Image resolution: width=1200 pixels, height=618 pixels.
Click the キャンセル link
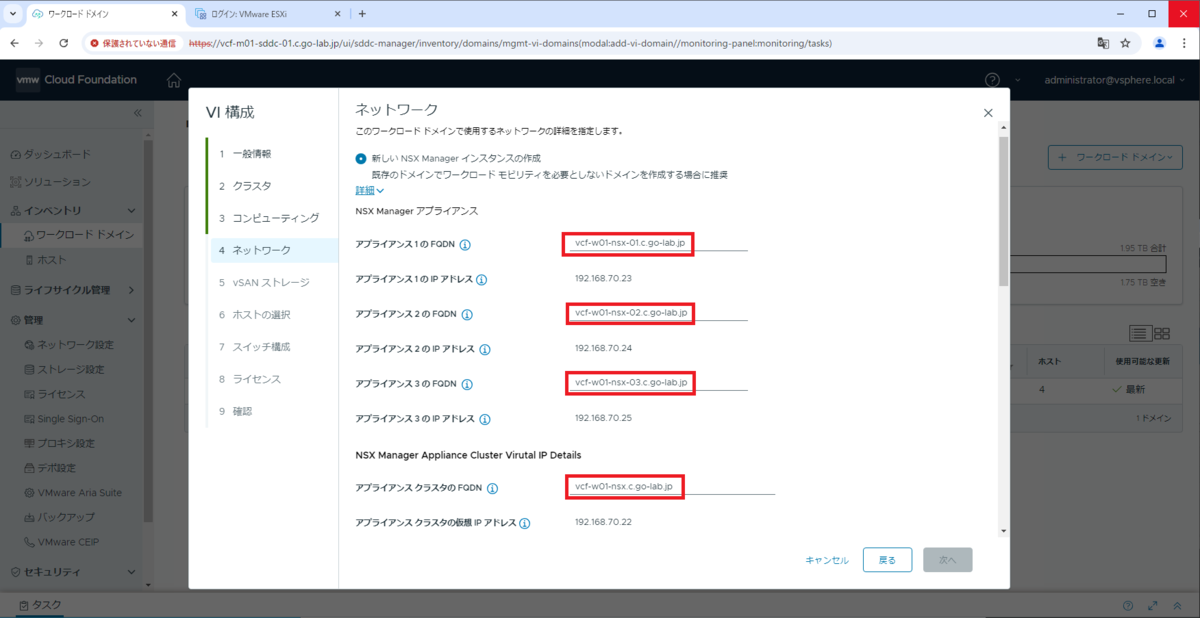coord(827,560)
